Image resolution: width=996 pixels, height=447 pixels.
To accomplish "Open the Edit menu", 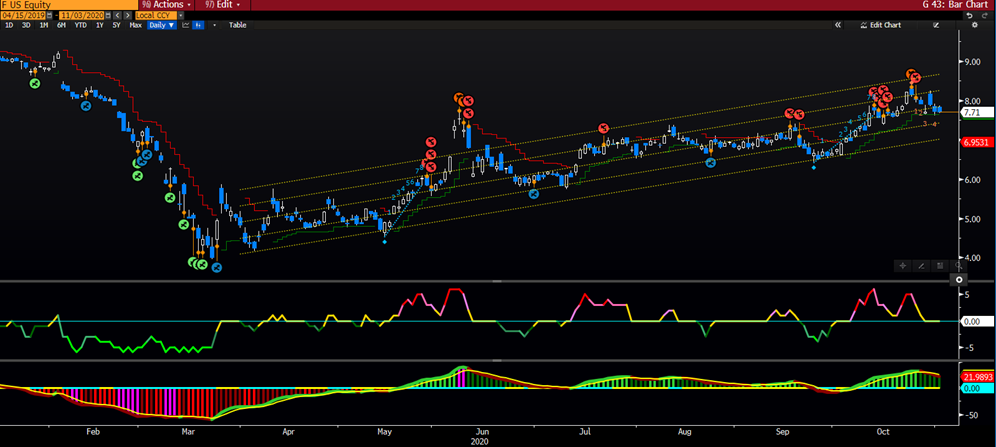I will point(224,4).
